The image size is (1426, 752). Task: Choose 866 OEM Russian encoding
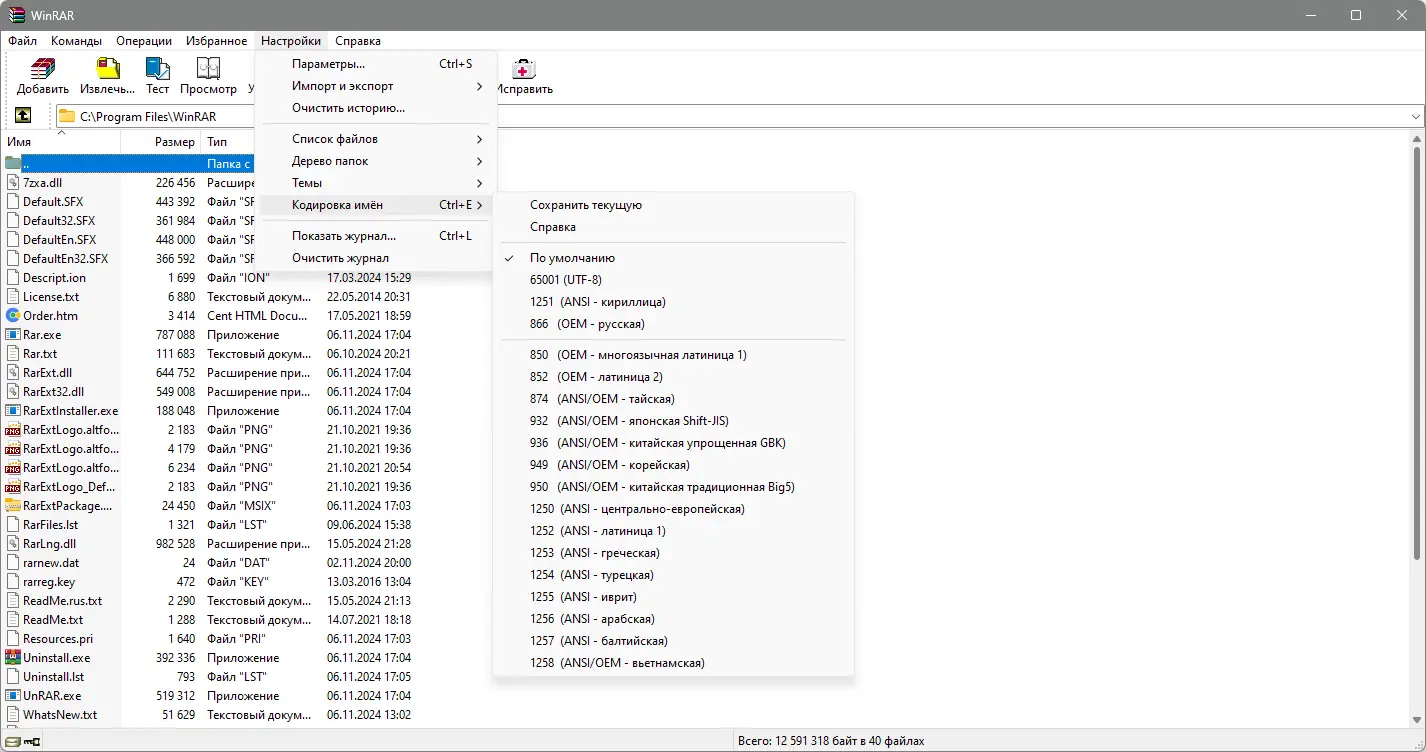pyautogui.click(x=674, y=324)
